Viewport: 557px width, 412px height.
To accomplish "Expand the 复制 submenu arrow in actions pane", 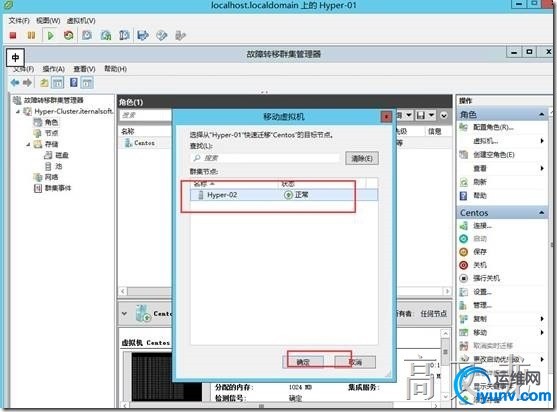I will [x=542, y=319].
